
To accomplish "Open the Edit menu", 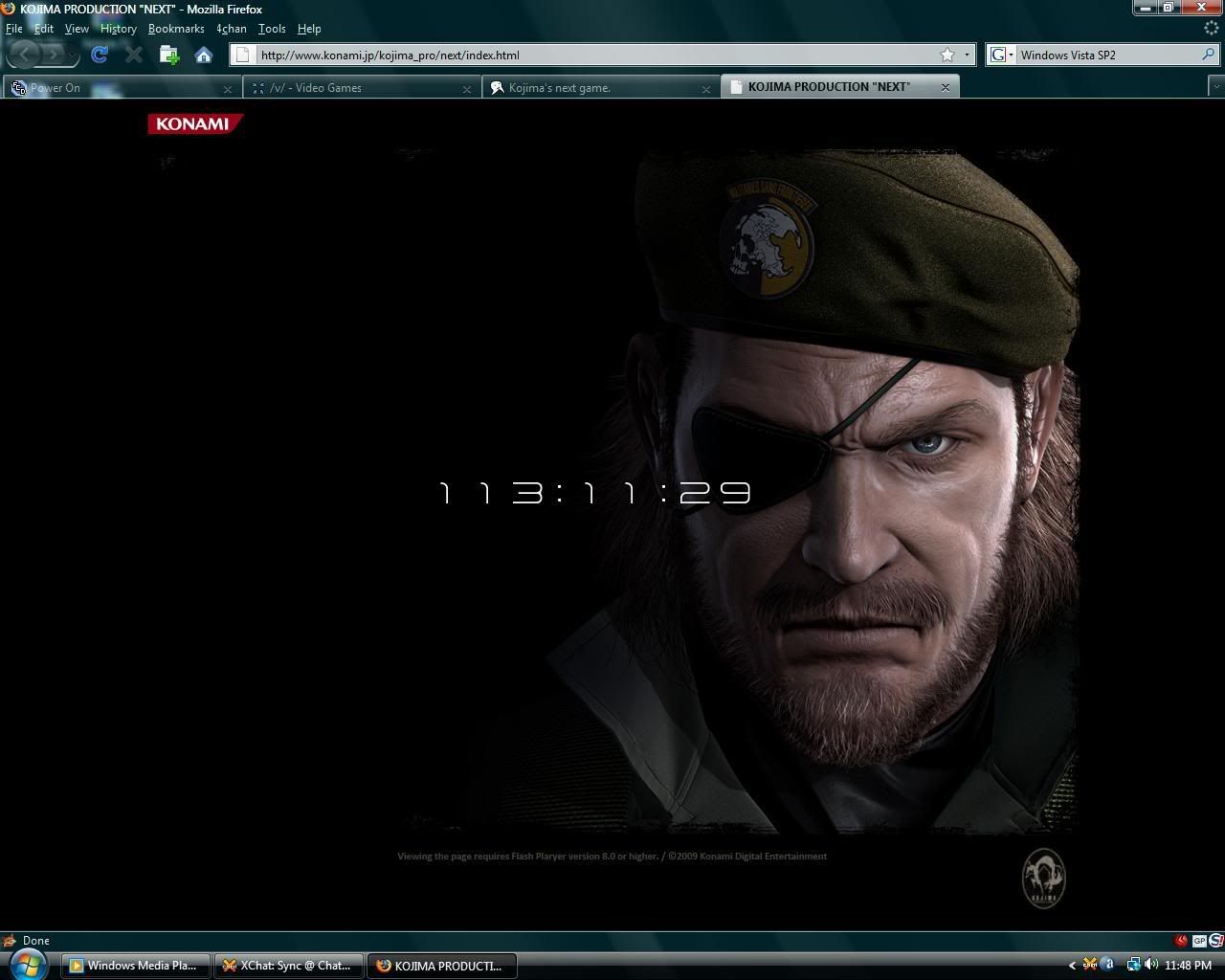I will click(x=44, y=29).
